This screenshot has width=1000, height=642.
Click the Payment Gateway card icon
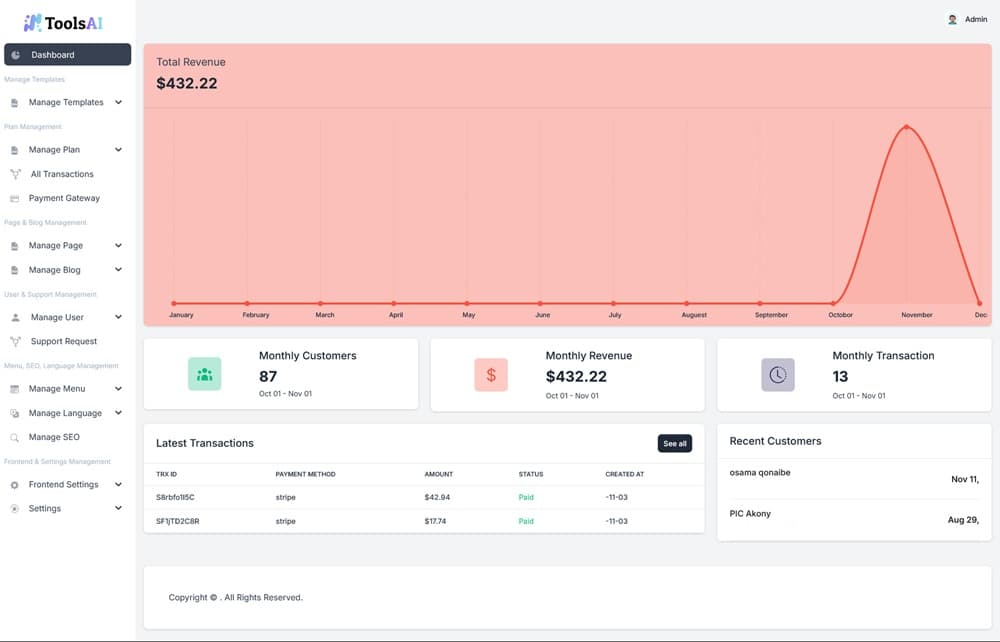[15, 198]
